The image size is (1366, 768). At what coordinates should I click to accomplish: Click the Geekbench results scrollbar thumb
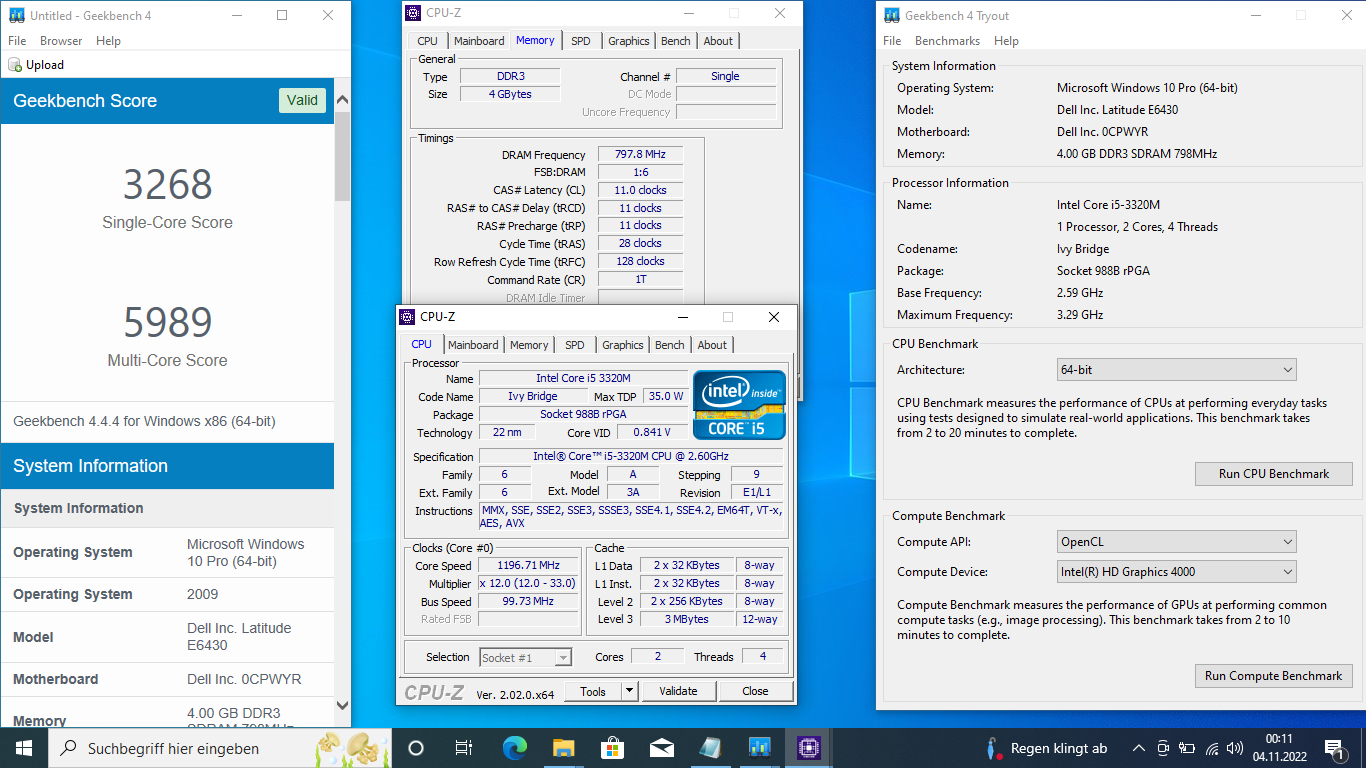point(342,155)
